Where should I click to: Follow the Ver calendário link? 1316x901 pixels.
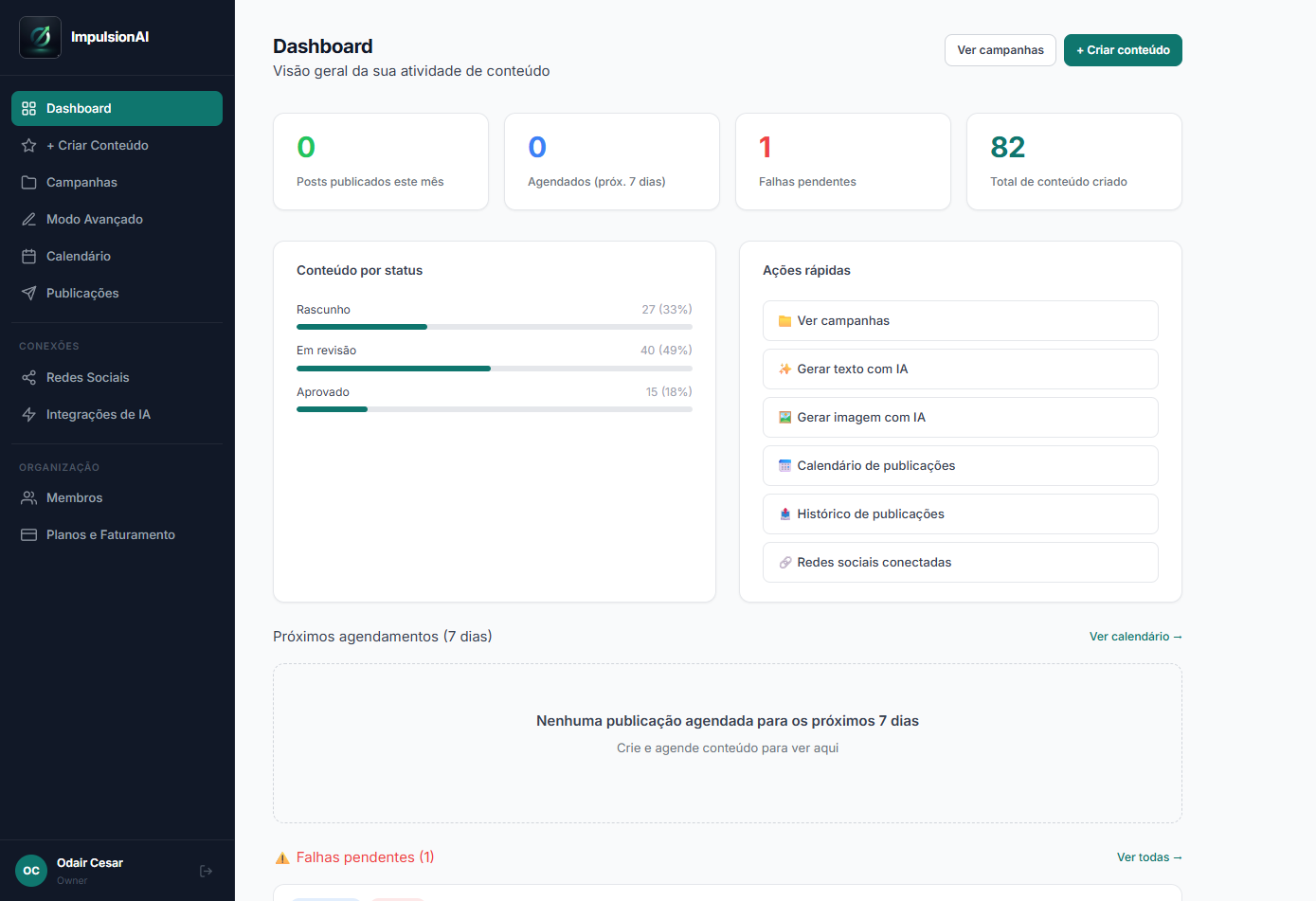[x=1135, y=637]
